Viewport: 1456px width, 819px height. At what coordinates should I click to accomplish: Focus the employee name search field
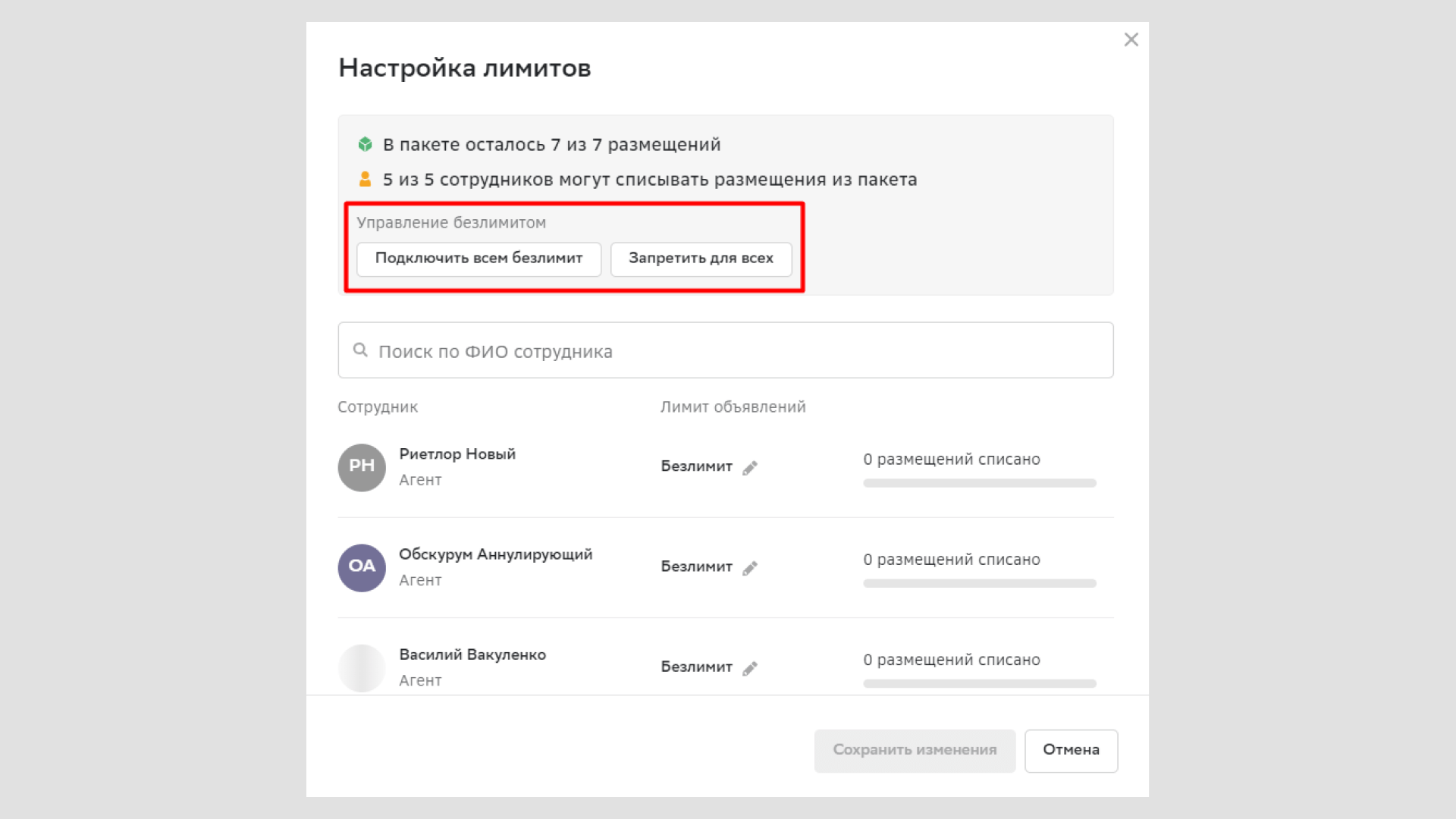725,350
